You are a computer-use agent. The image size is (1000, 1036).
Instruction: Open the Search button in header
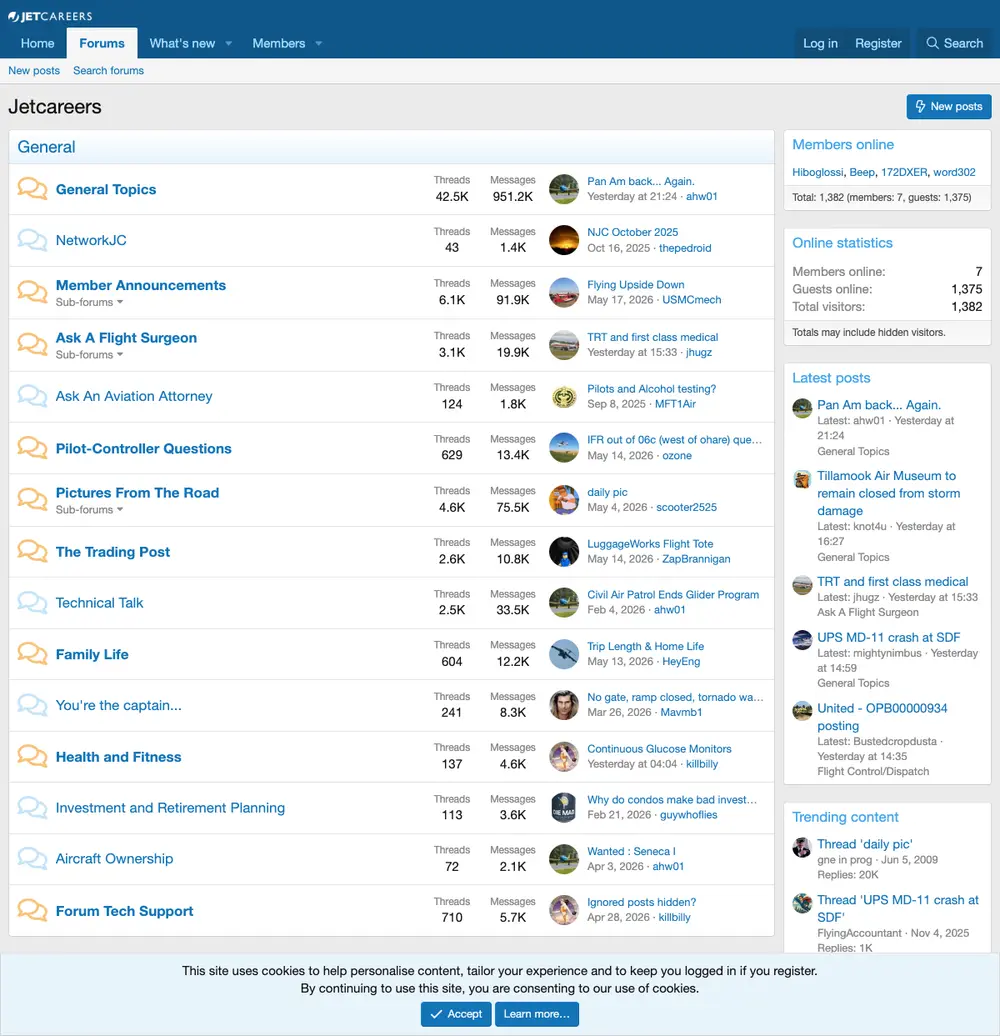pyautogui.click(x=954, y=44)
